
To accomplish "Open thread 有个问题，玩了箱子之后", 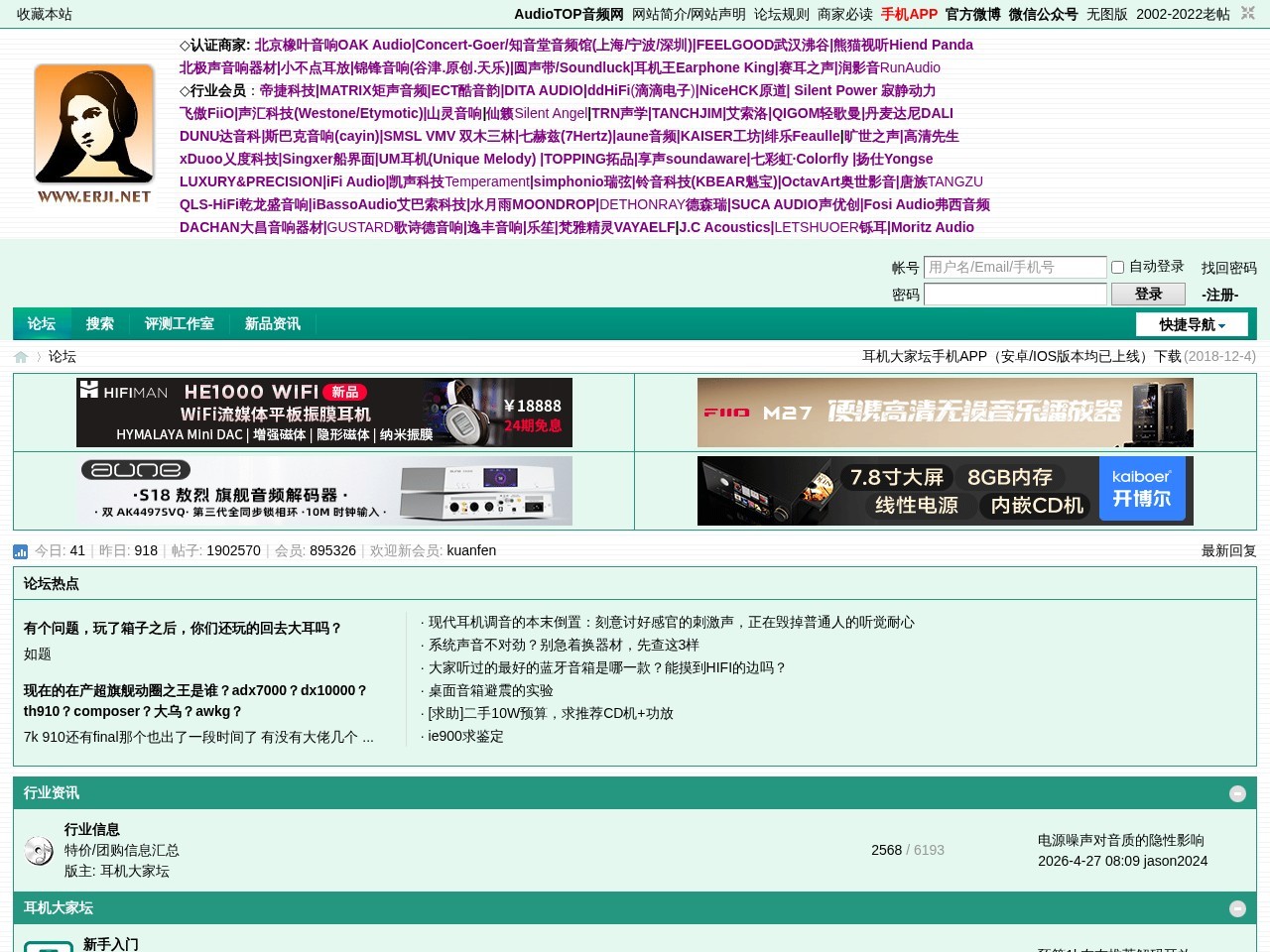I will [x=183, y=628].
